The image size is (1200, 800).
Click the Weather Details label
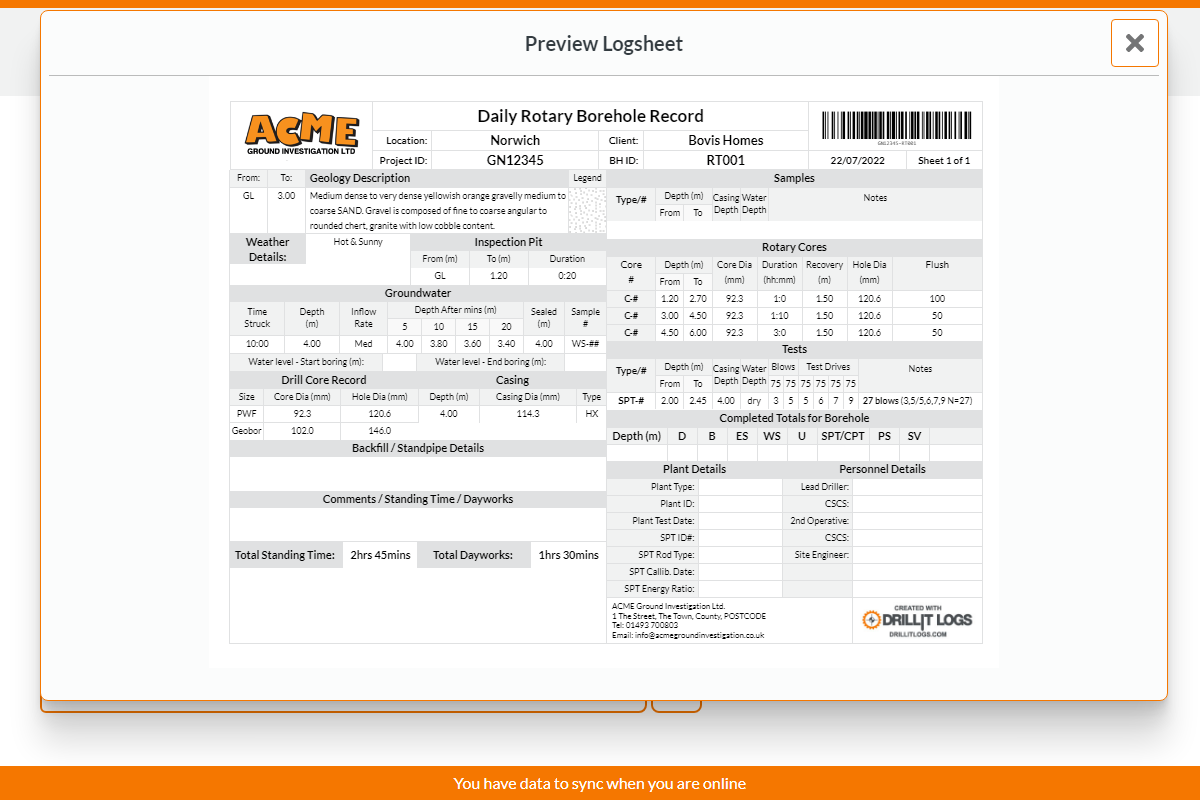point(267,249)
